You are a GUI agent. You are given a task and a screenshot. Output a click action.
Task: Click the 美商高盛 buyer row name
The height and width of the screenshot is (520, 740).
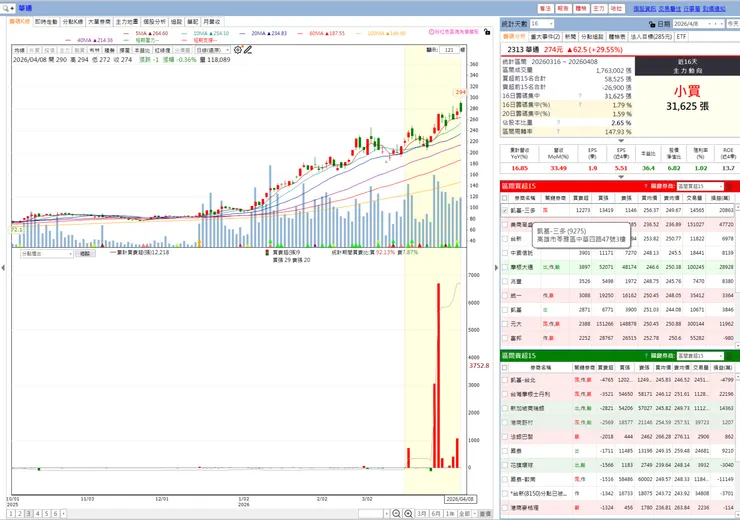click(521, 225)
